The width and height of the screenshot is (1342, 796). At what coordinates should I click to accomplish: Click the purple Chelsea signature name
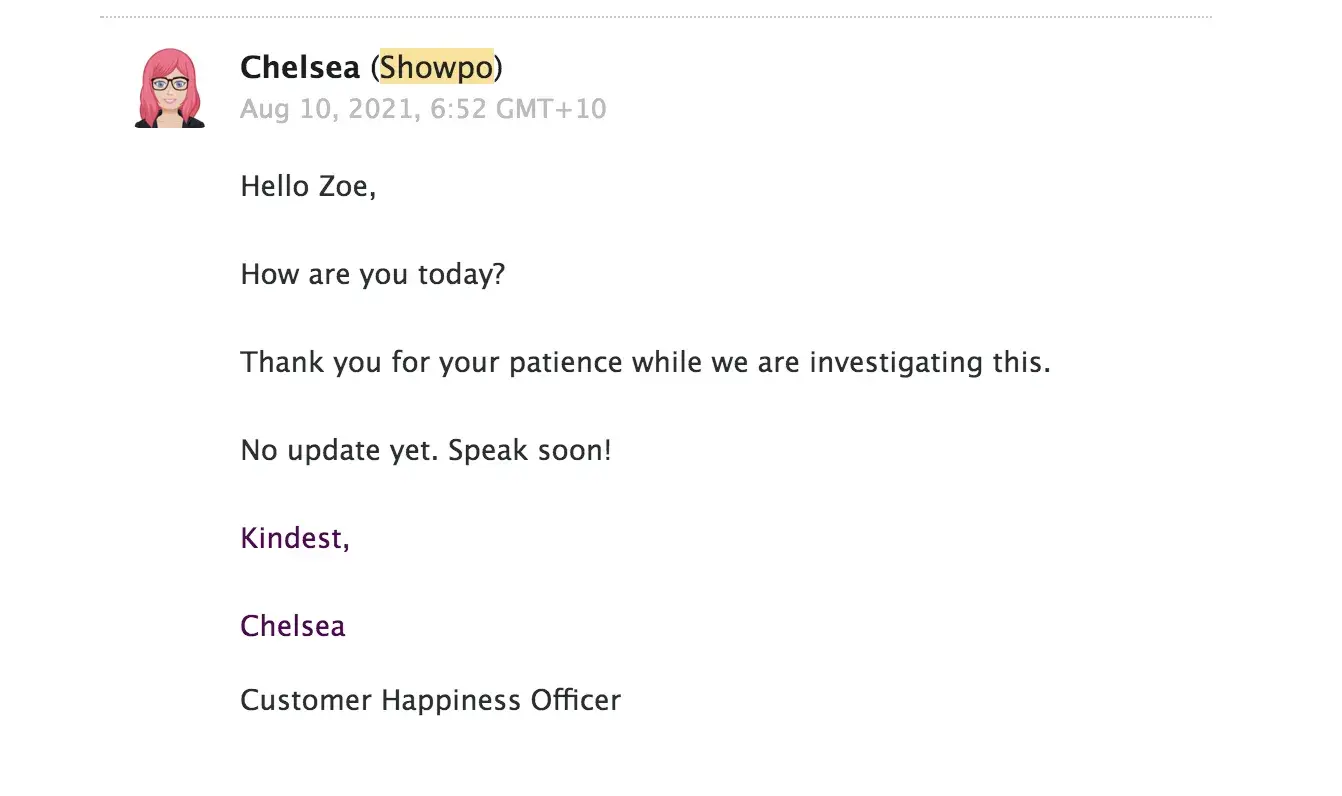click(x=293, y=626)
